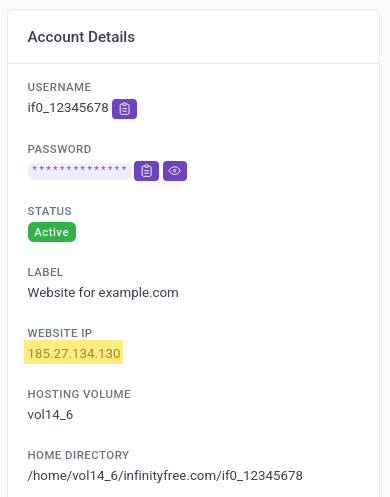Click the HOME DIRECTORY field label
390x497 pixels.
[78, 455]
